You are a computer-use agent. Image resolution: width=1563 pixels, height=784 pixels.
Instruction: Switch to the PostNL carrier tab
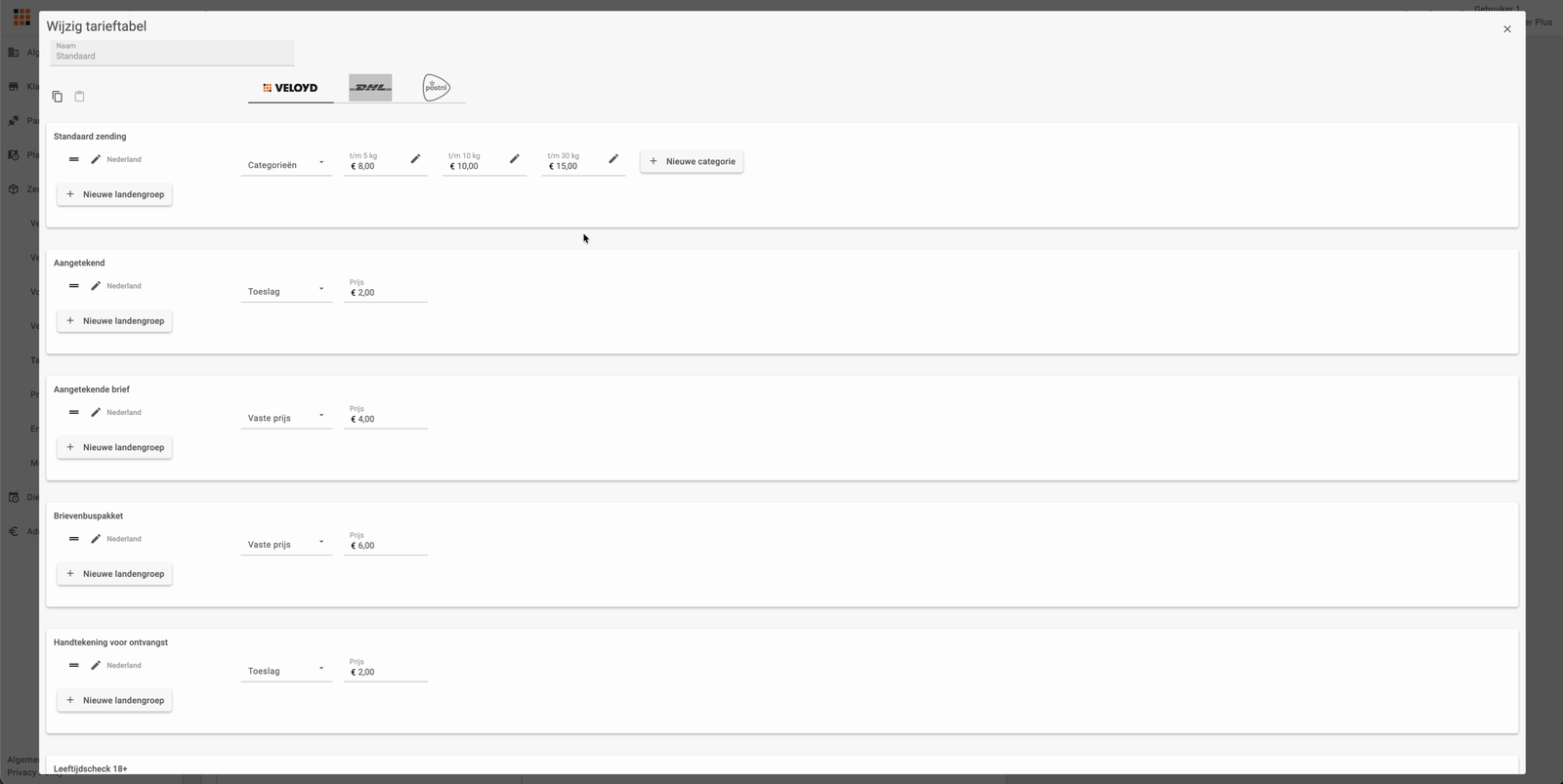tap(436, 88)
